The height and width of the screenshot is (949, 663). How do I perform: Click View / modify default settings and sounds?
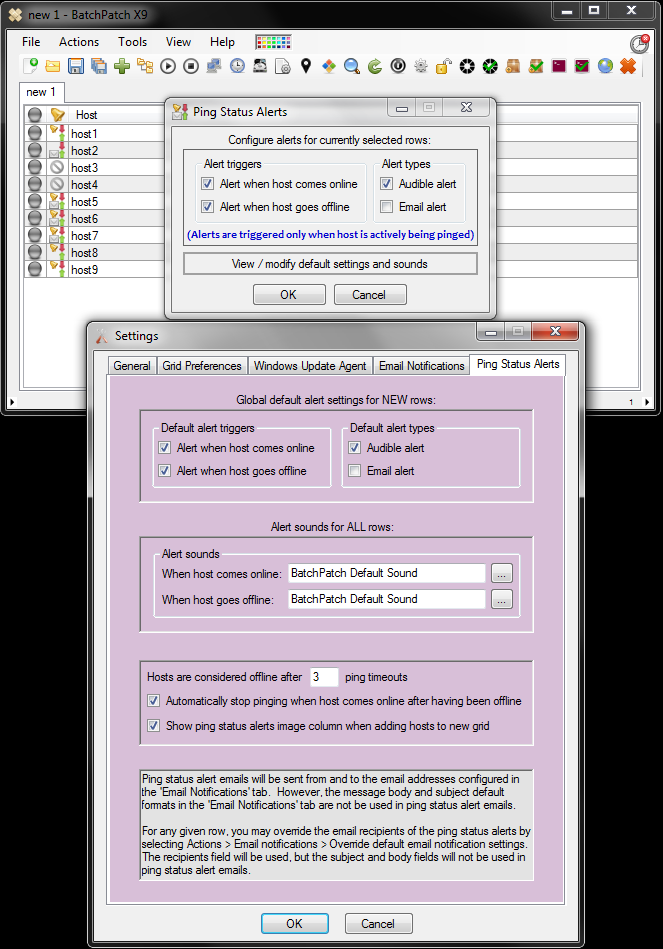[x=330, y=264]
